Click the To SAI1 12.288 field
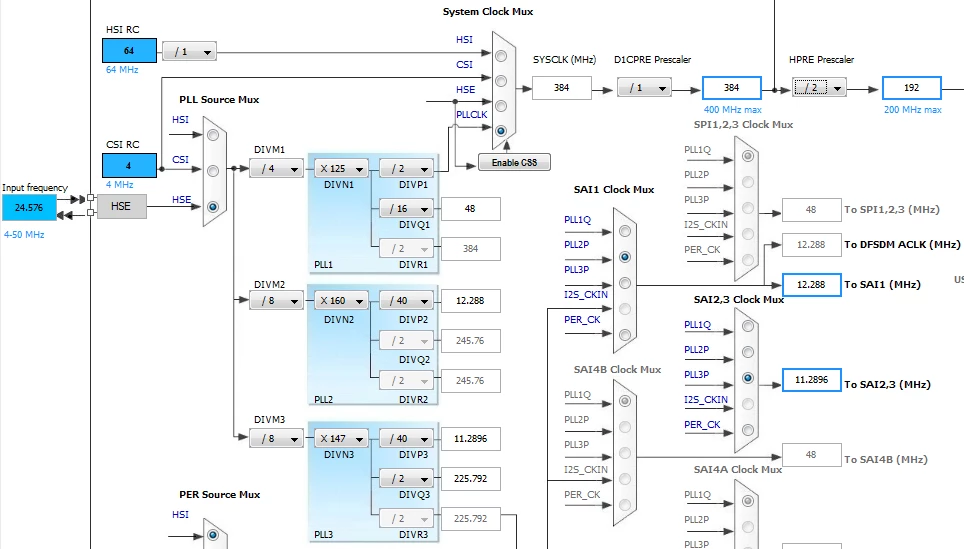This screenshot has width=964, height=549. click(812, 285)
